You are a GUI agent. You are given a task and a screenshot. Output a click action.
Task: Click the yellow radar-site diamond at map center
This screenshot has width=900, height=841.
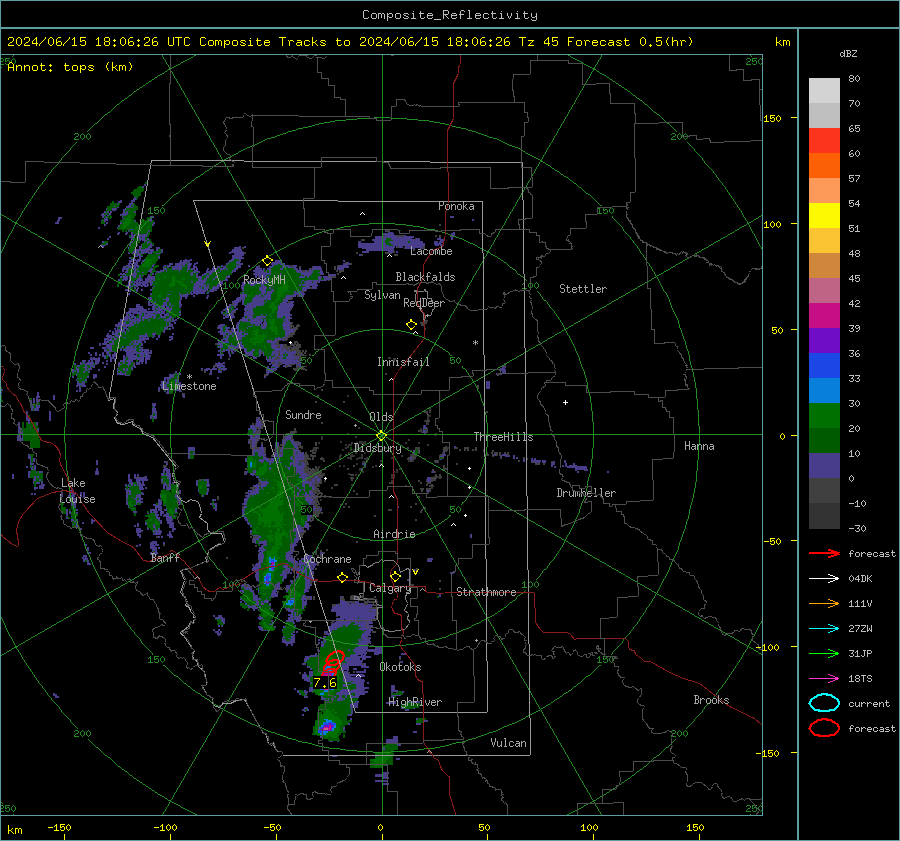tap(382, 436)
